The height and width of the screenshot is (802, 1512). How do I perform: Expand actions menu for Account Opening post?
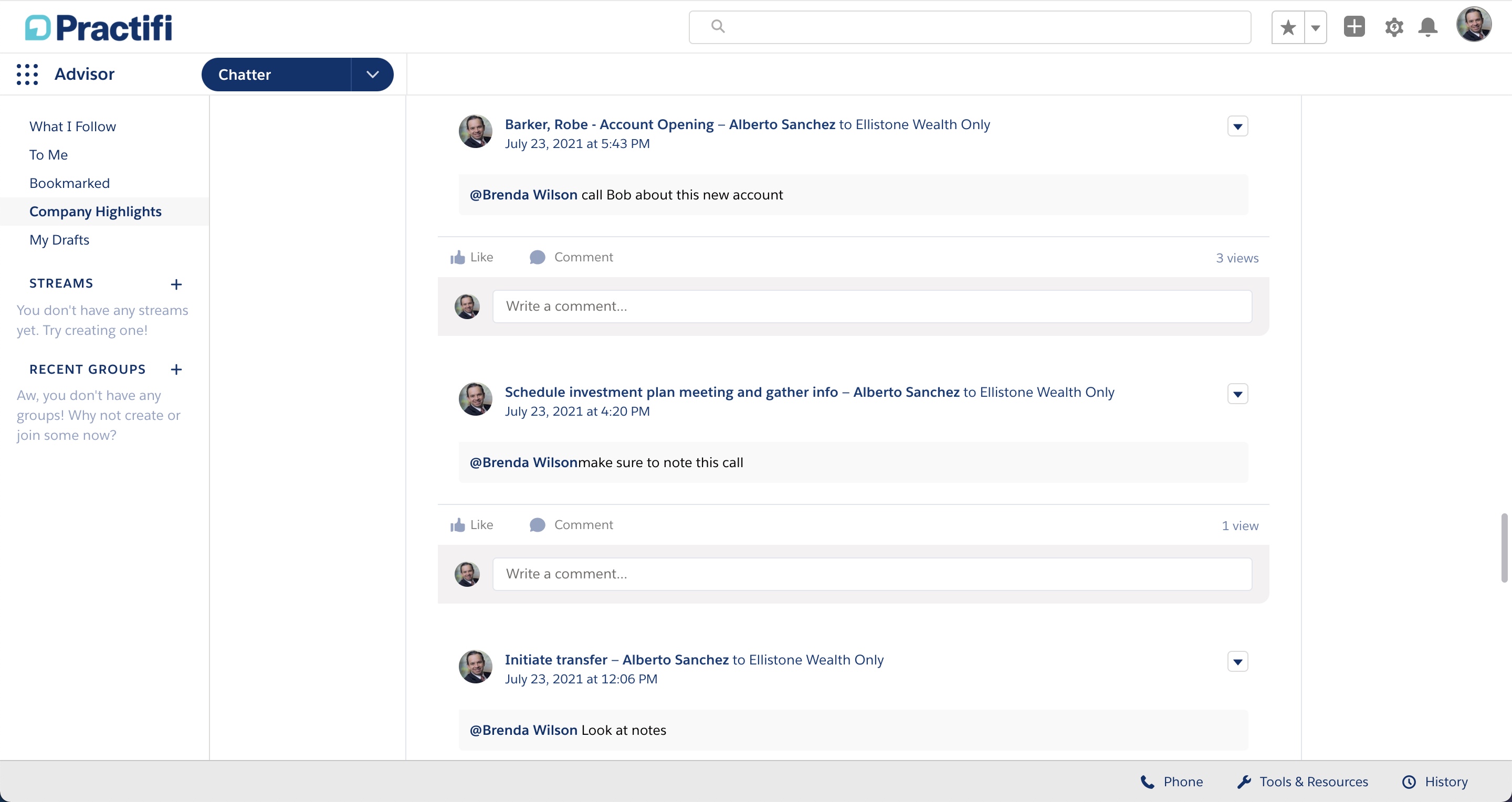(1237, 126)
